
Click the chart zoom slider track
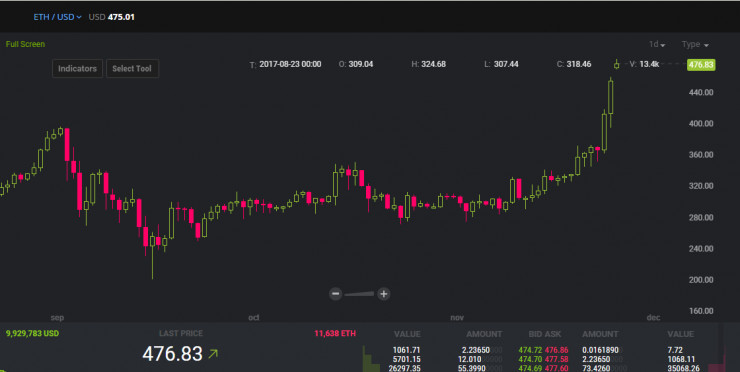[x=360, y=294]
